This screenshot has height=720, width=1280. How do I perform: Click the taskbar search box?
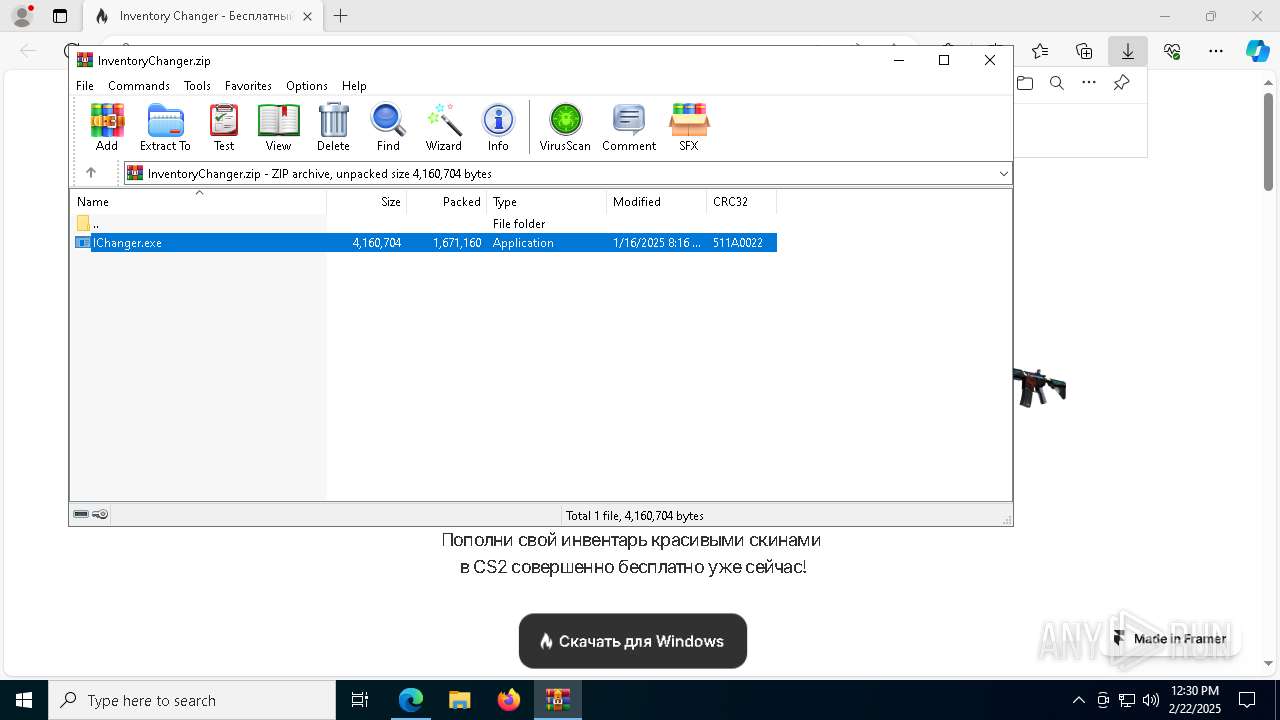tap(192, 700)
